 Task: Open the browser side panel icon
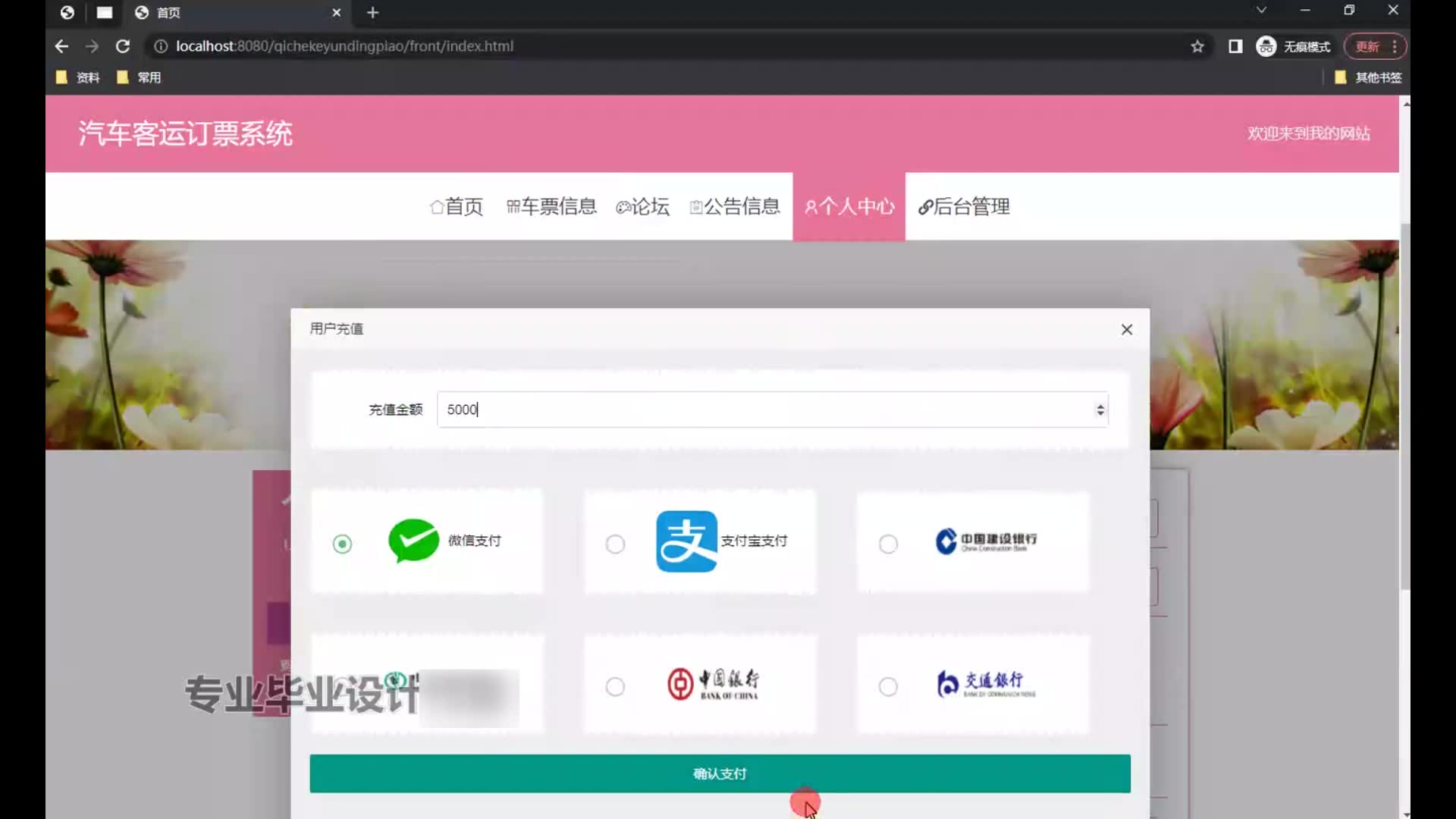(1235, 46)
